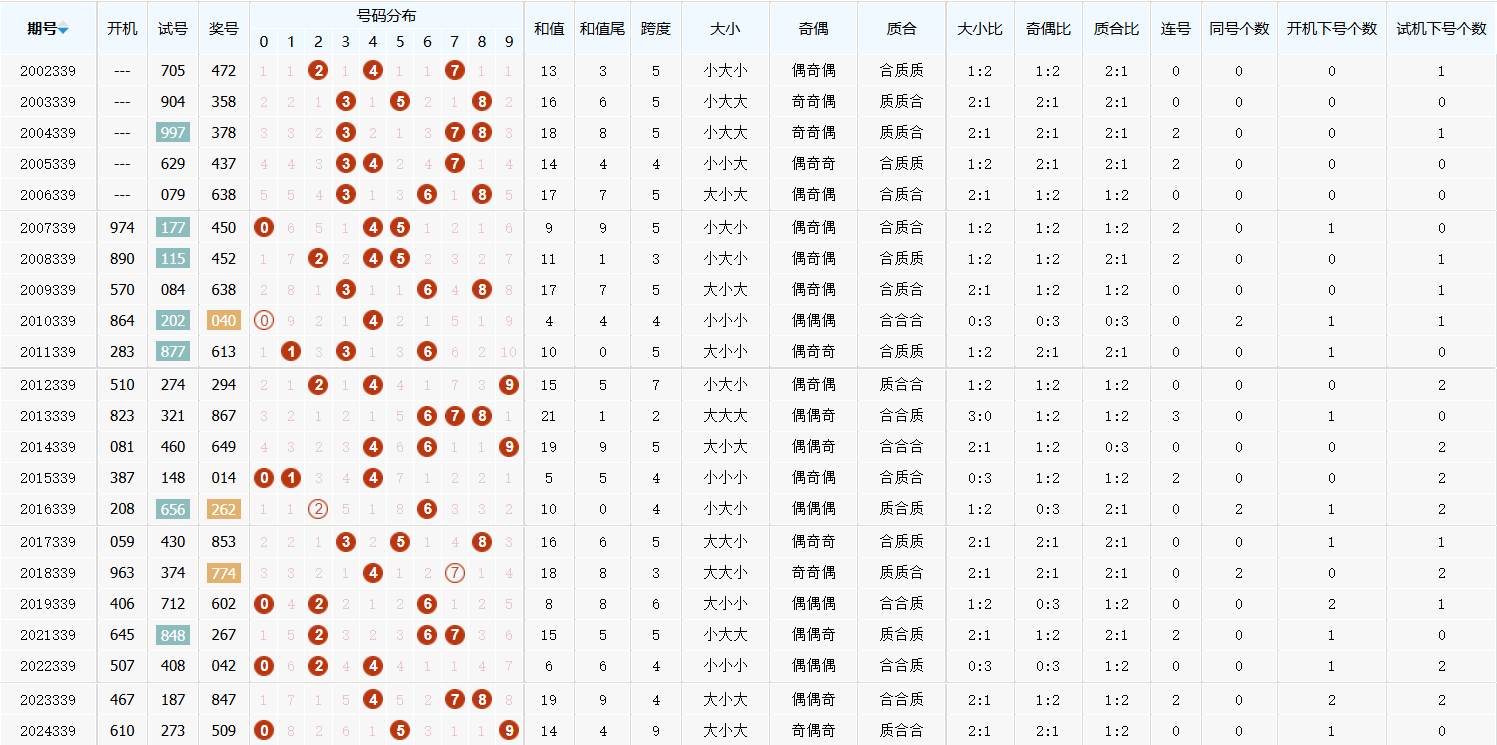Click the 试号 column header
Screen dimensions: 1497x745
coord(173,28)
